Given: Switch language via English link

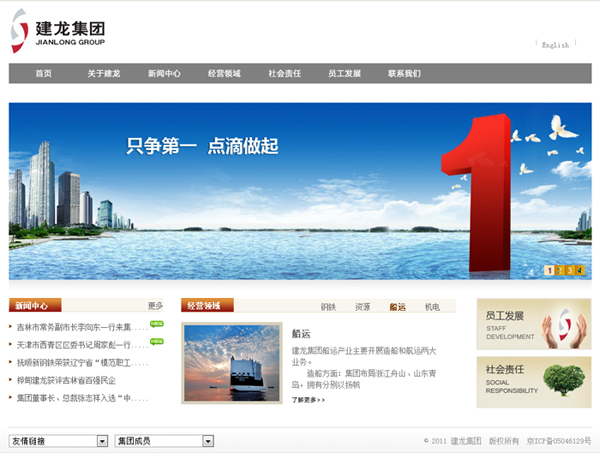Looking at the screenshot, I should 555,45.
